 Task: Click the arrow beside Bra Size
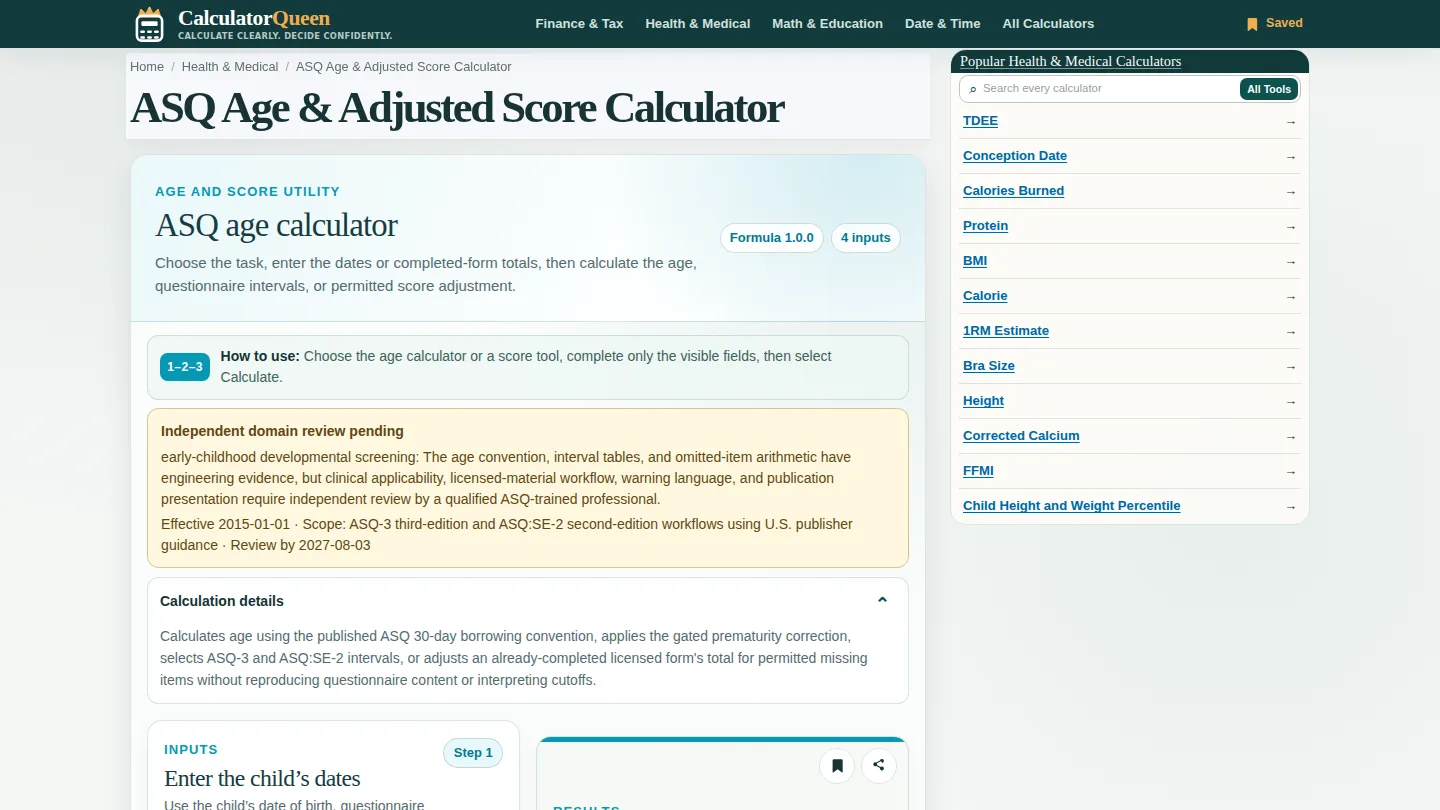[1291, 367]
